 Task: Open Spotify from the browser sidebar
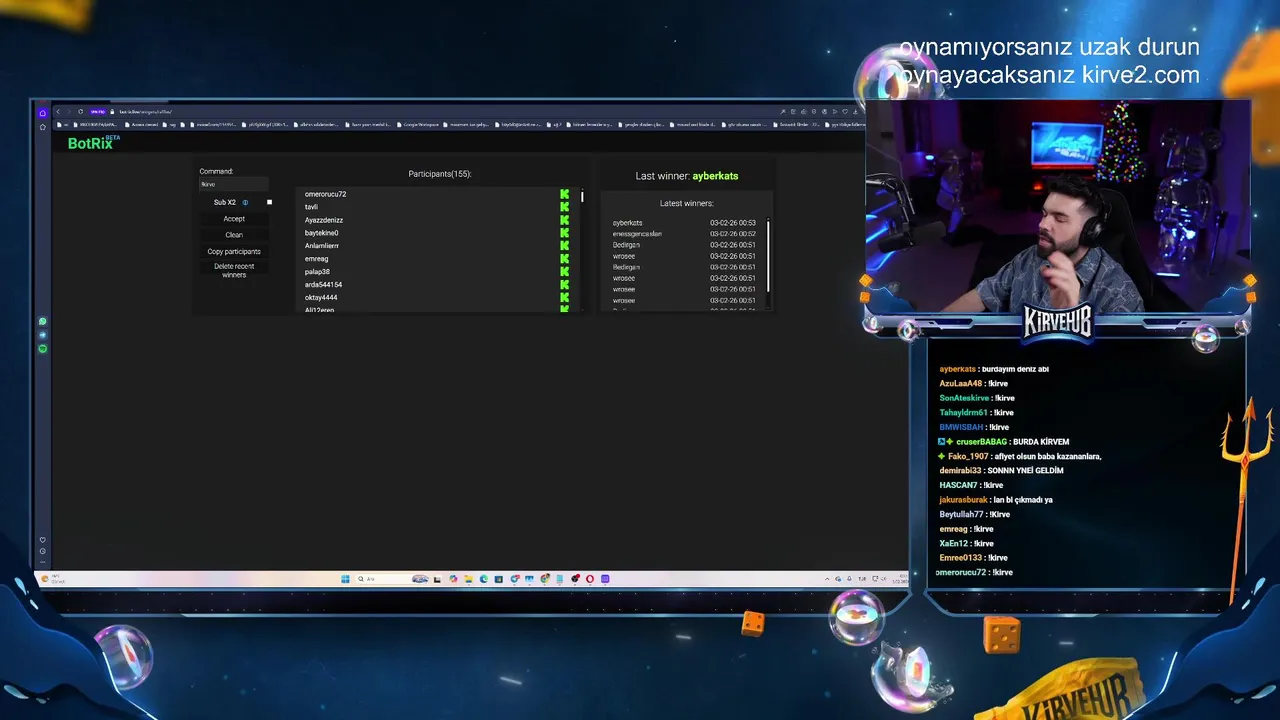(x=42, y=349)
